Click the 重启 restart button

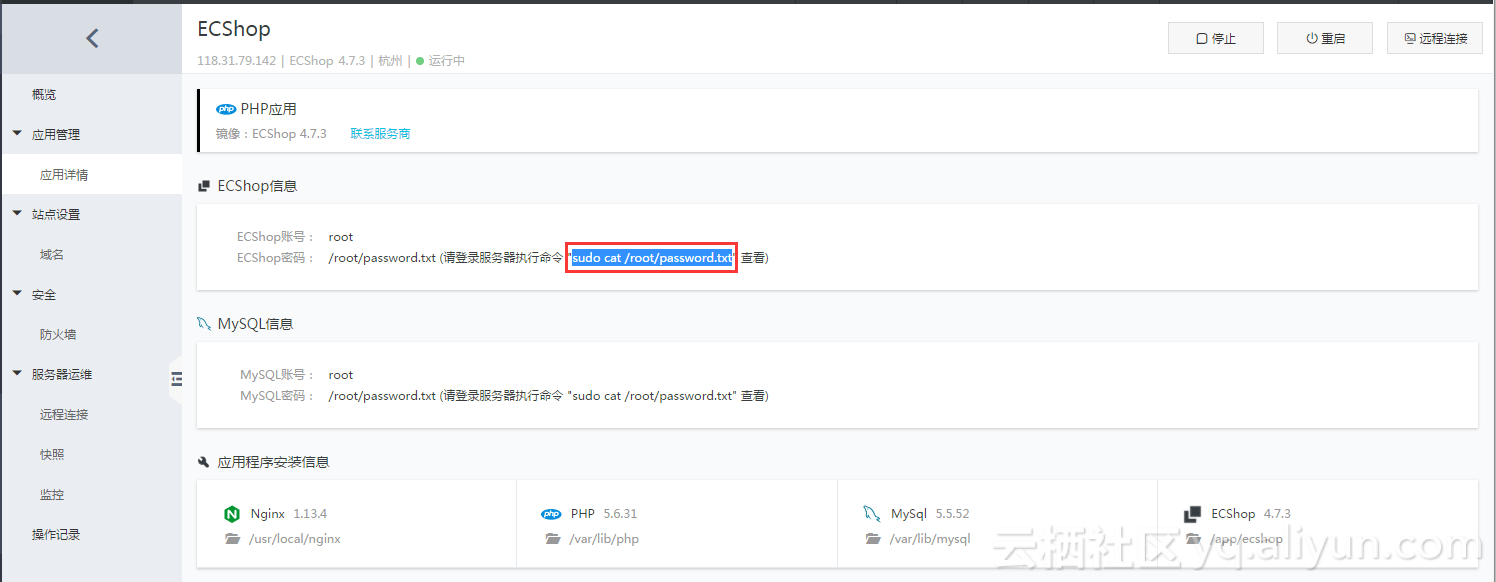tap(1325, 38)
